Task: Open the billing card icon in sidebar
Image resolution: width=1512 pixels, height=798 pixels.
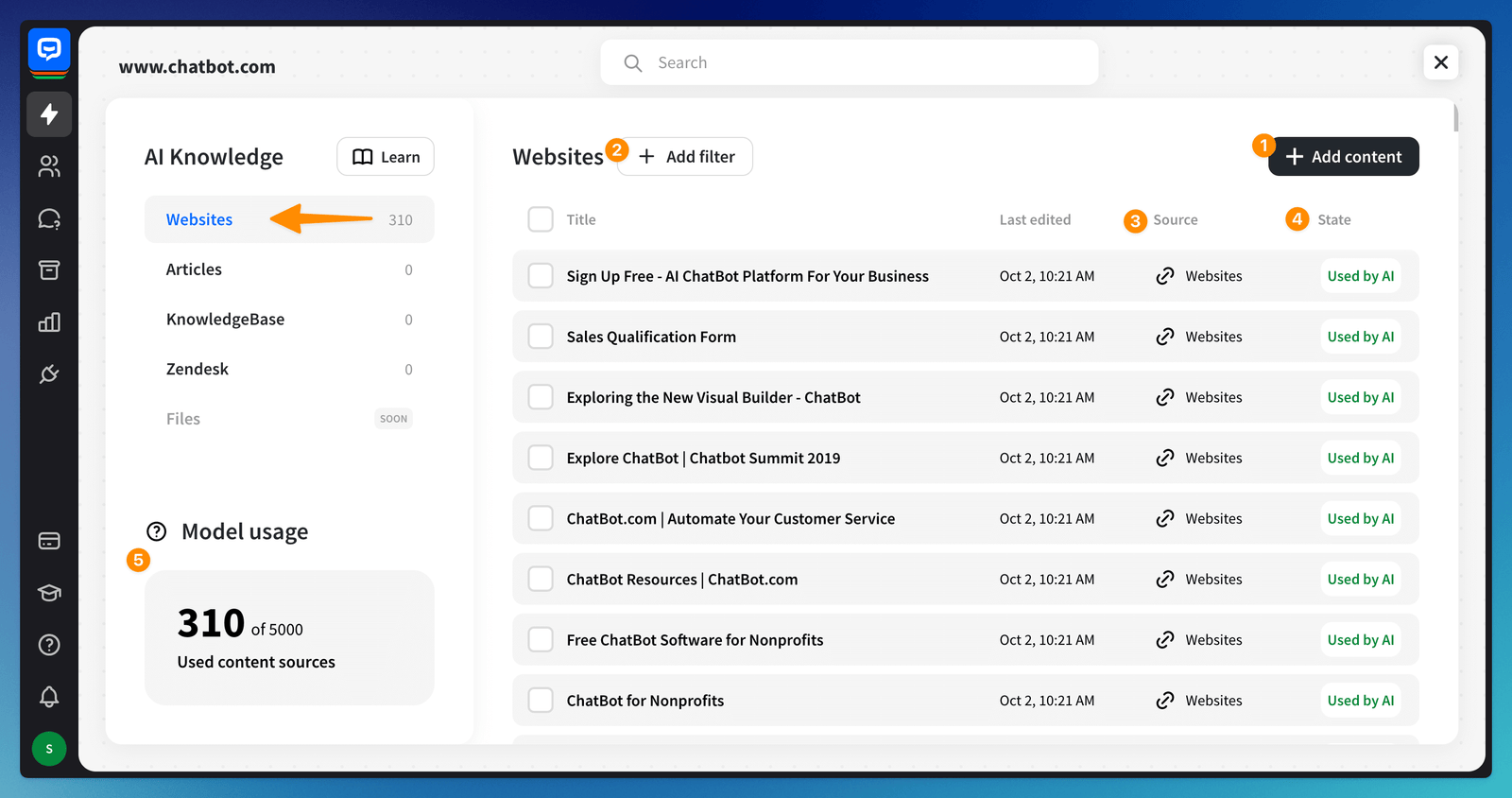Action: click(x=49, y=541)
